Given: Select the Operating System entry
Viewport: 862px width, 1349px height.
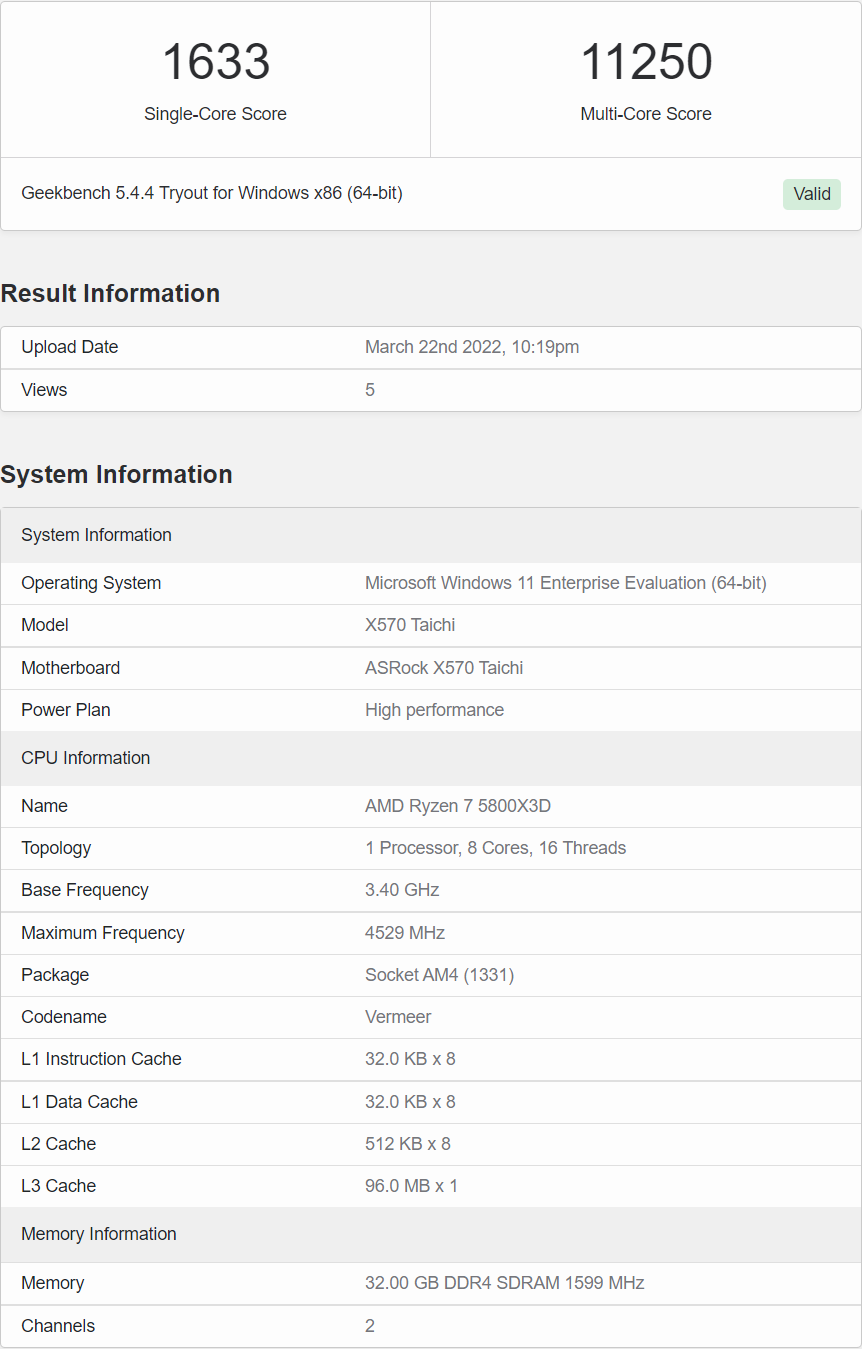Looking at the screenshot, I should tap(565, 583).
